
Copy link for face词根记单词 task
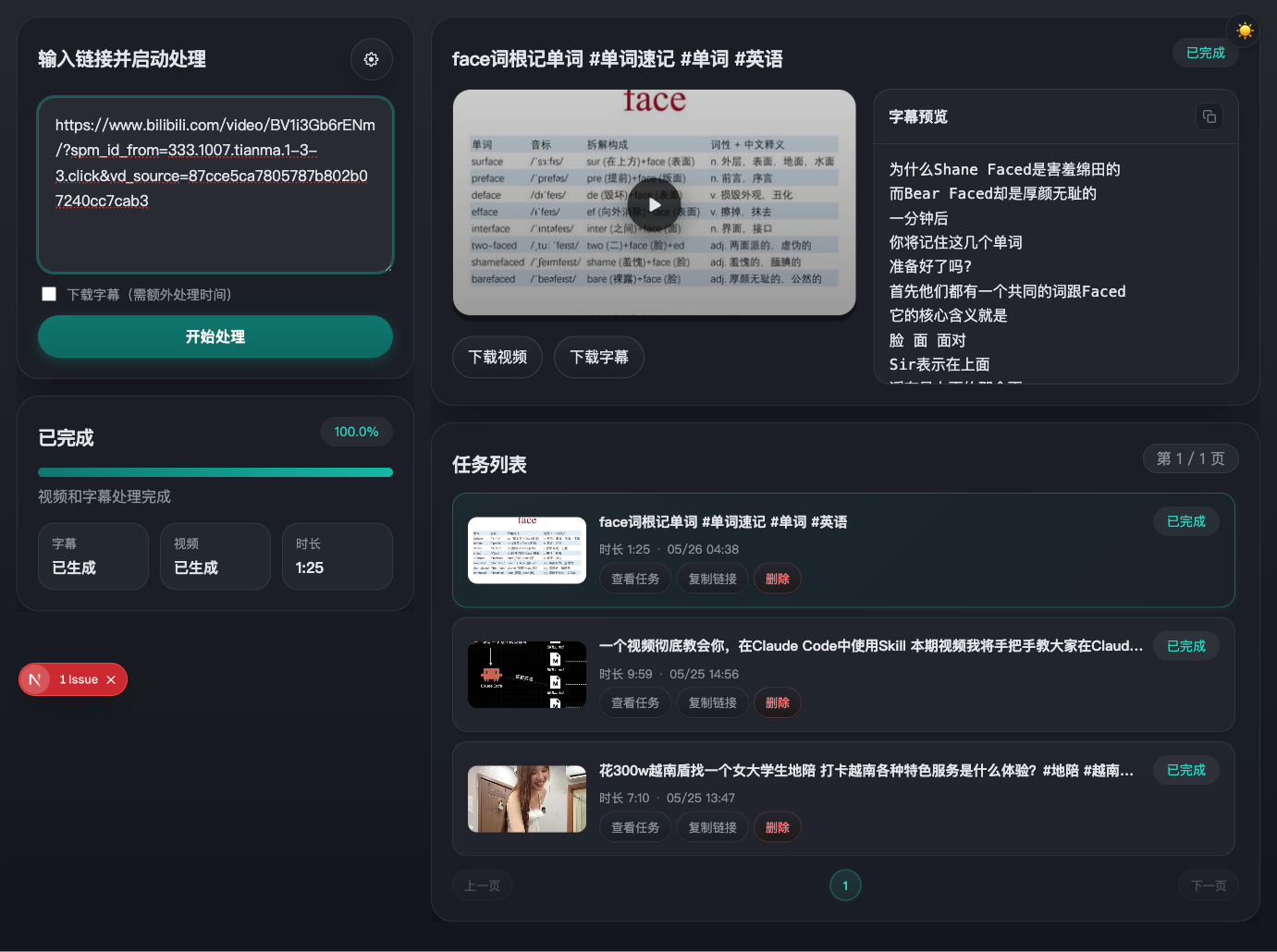[712, 579]
